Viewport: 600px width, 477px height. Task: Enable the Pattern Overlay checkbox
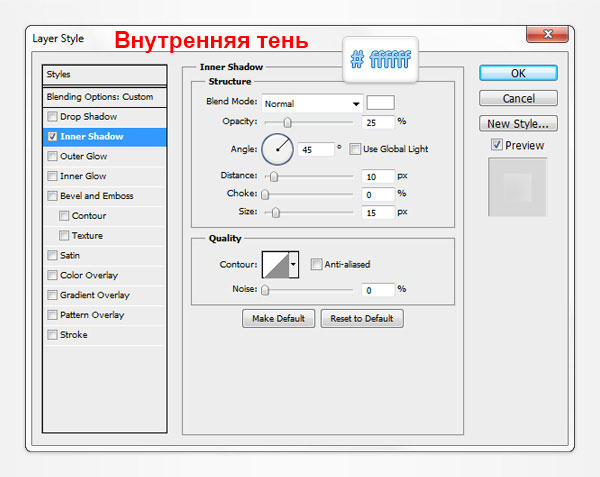click(52, 315)
